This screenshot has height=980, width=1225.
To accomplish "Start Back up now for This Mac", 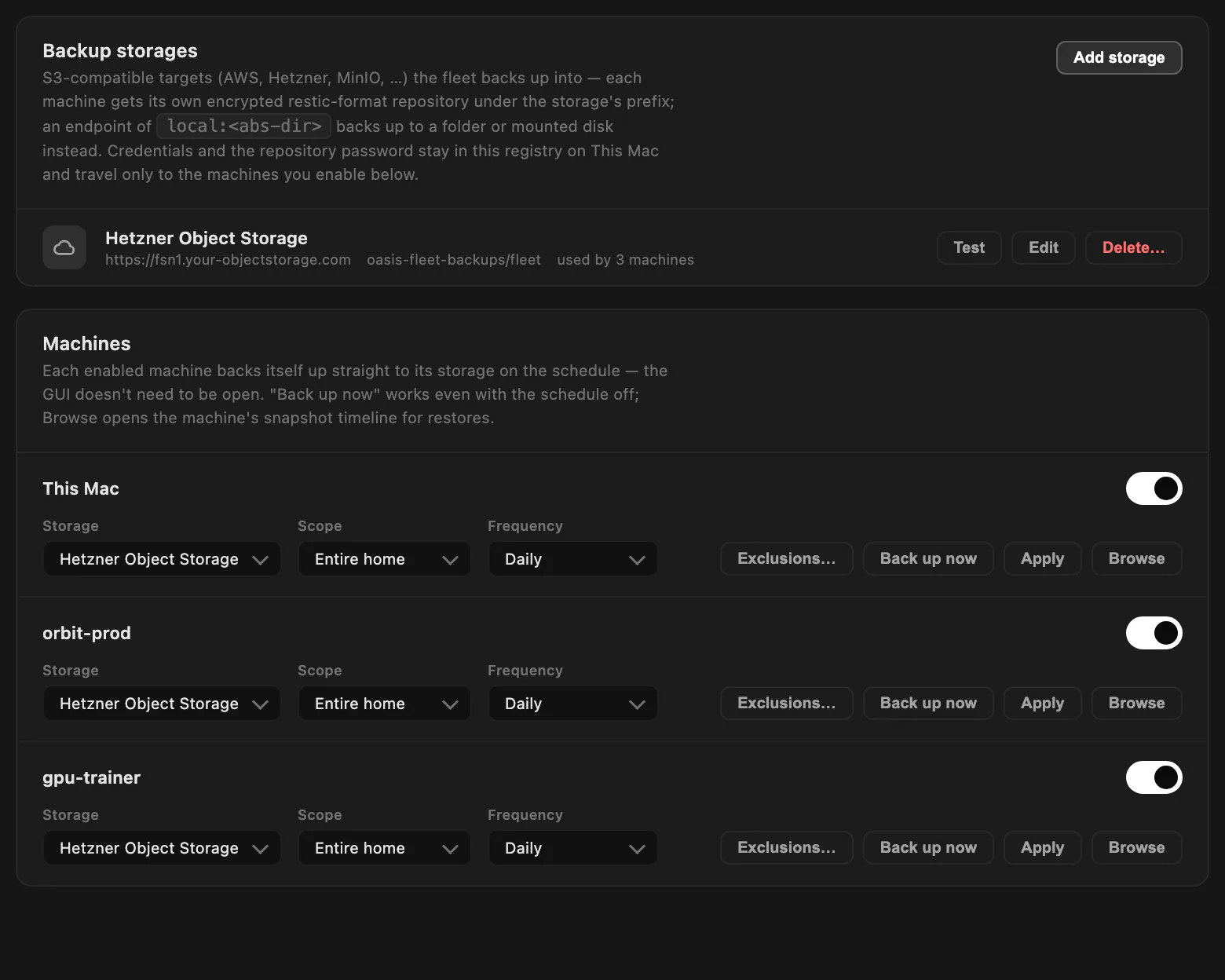I will [928, 558].
